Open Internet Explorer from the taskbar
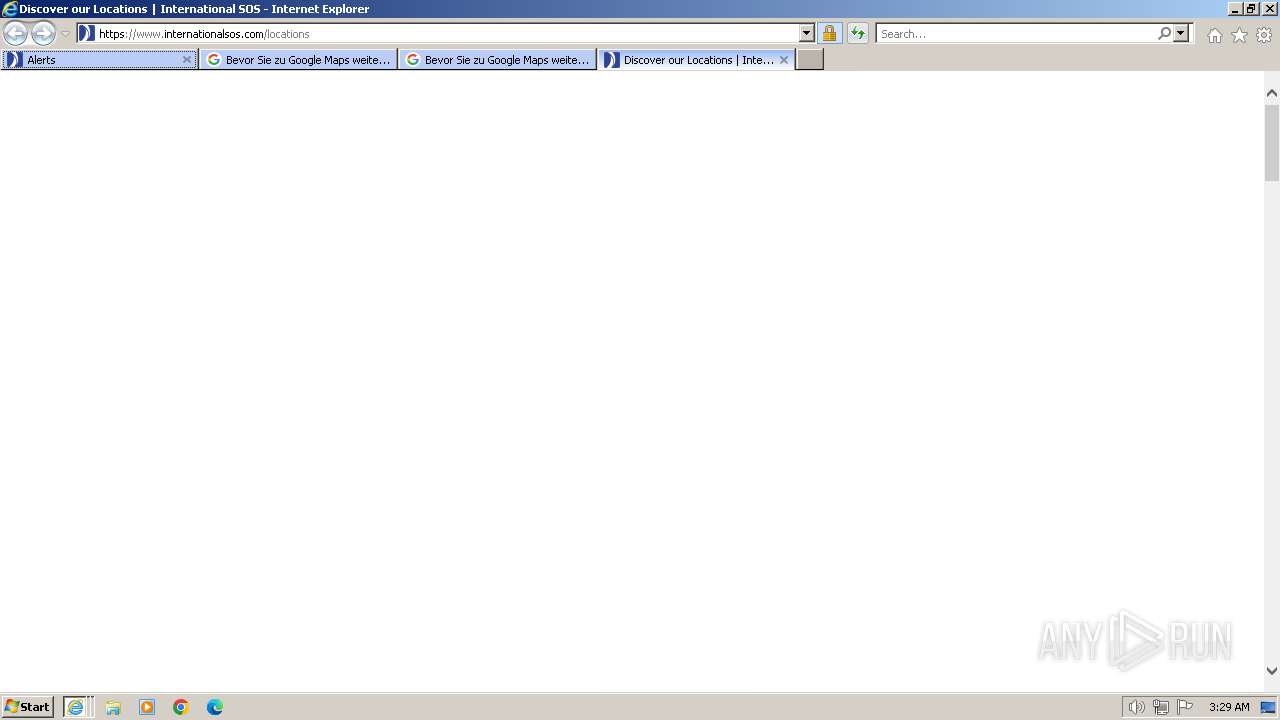1280x720 pixels. [77, 707]
